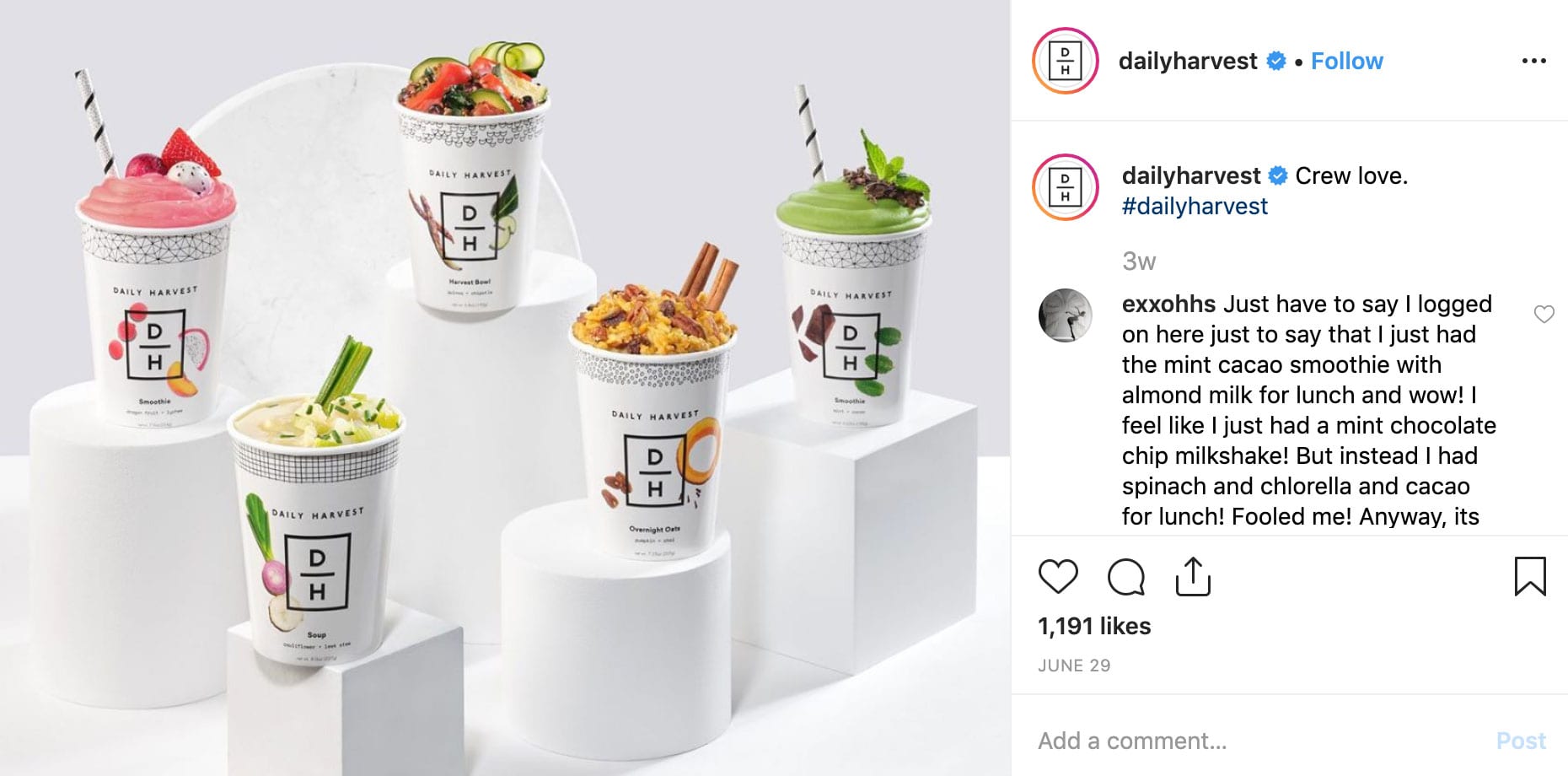Open the JUNE 29 post date link

(x=1074, y=666)
